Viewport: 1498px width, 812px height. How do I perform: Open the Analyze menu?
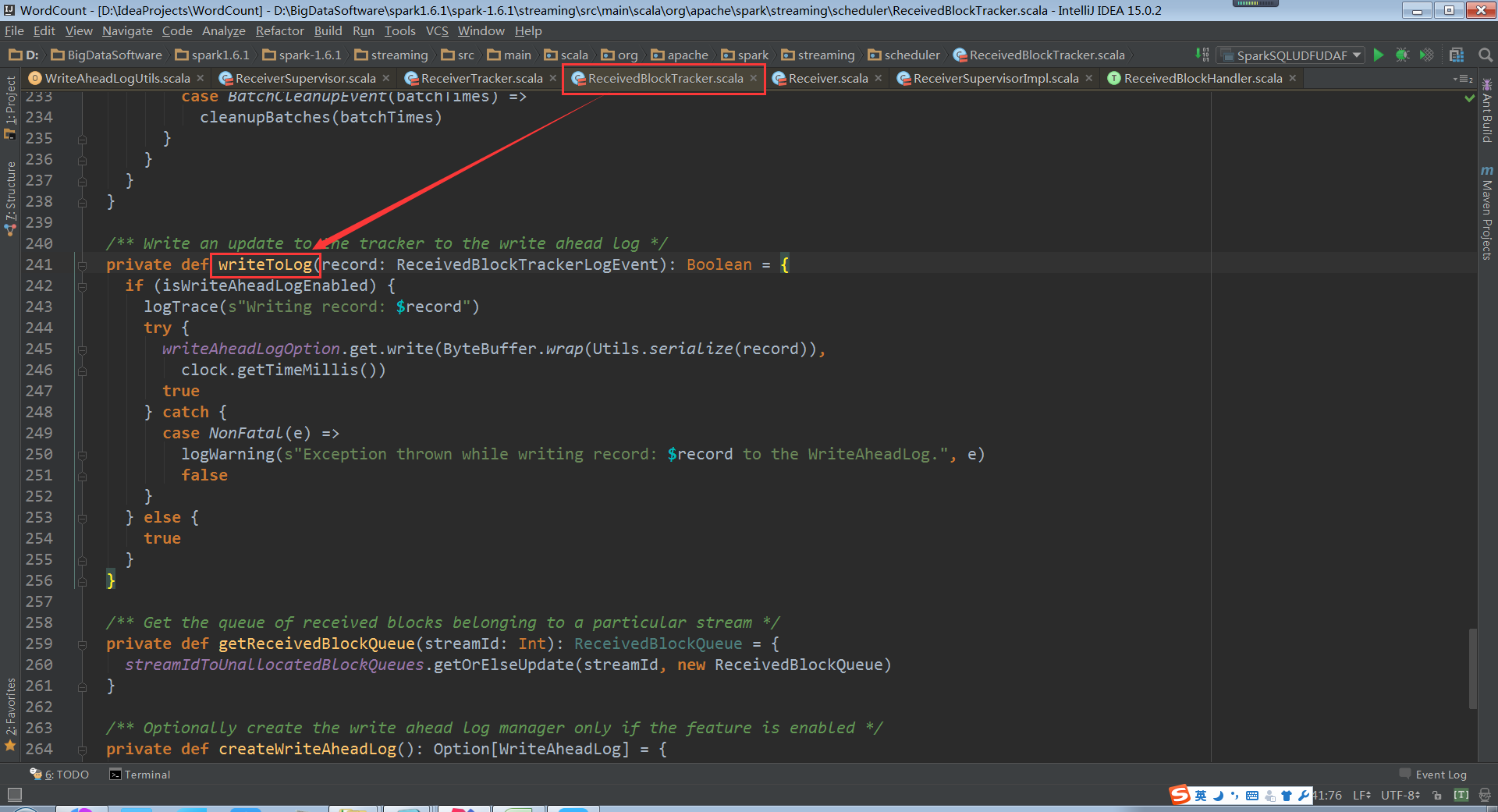224,31
